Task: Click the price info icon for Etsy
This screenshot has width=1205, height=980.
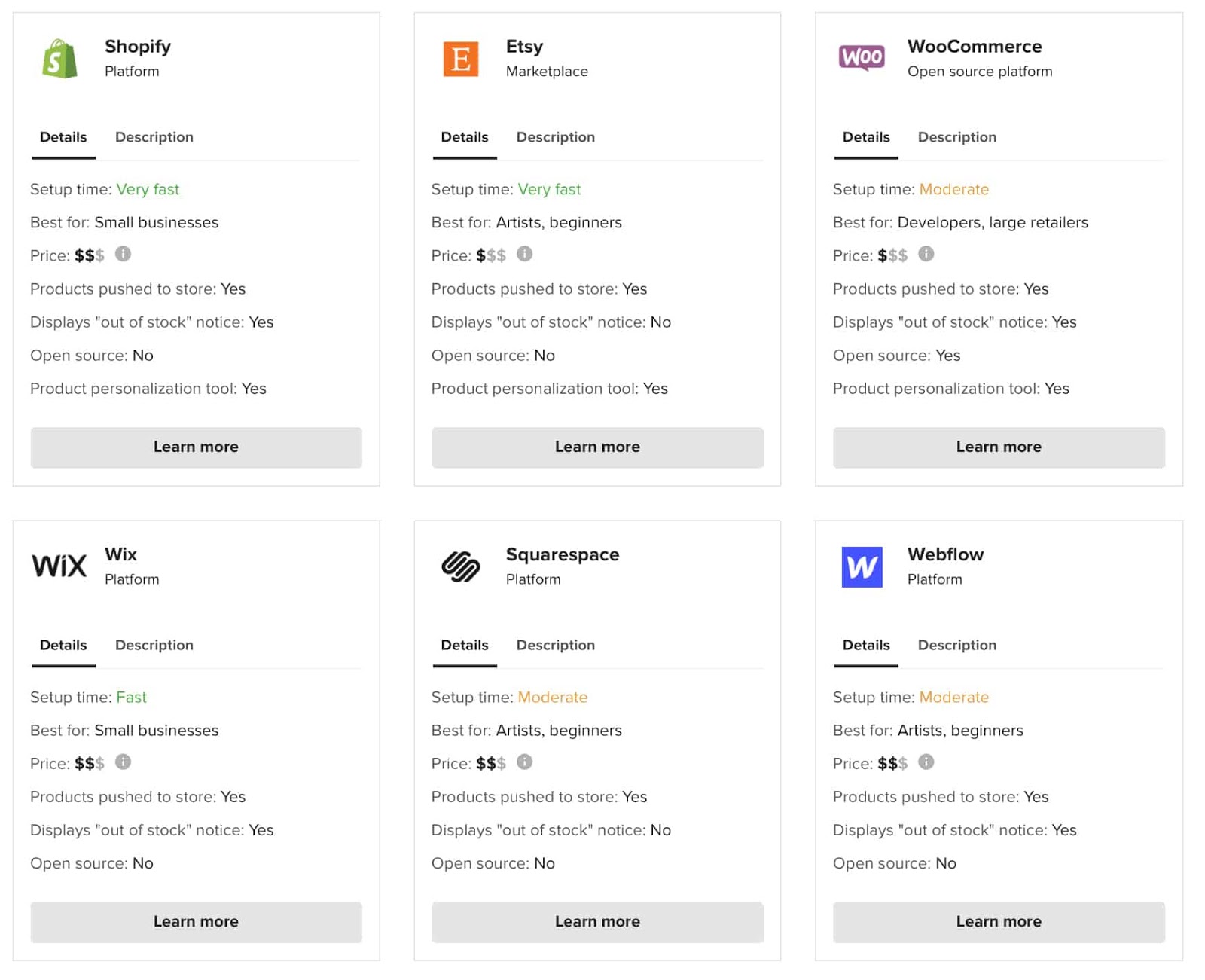Action: point(524,254)
